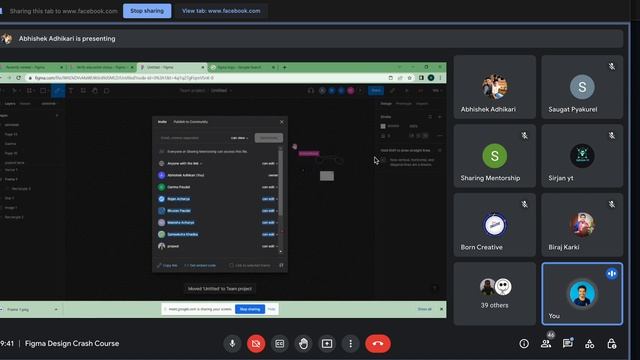
Task: Open the Present now screen share button
Action: [327, 344]
